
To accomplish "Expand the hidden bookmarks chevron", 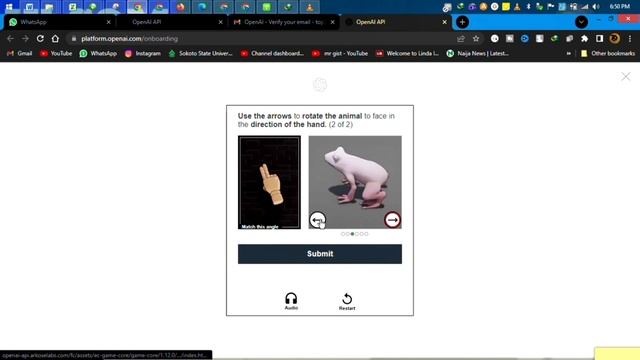I will (569, 53).
